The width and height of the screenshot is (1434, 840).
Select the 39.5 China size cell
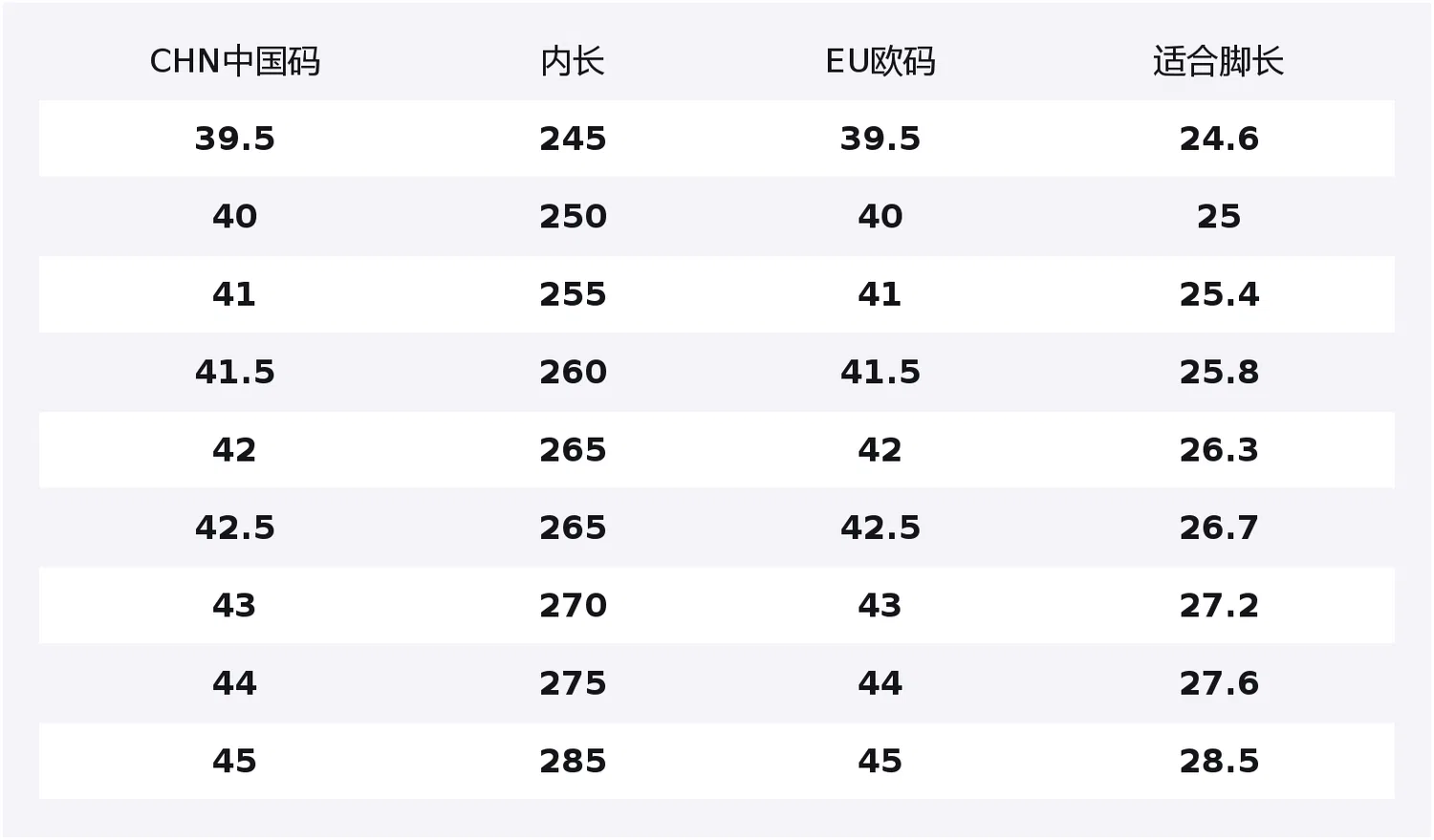pyautogui.click(x=234, y=139)
